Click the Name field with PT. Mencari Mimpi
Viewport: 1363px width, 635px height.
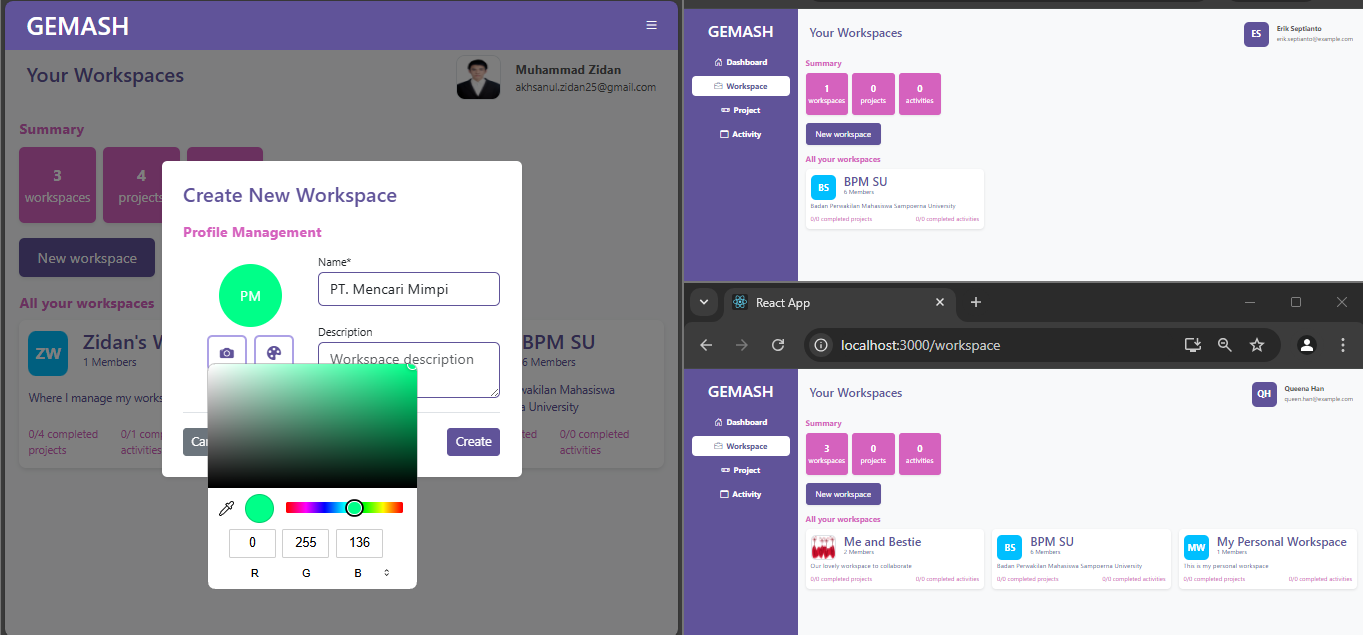tap(409, 289)
